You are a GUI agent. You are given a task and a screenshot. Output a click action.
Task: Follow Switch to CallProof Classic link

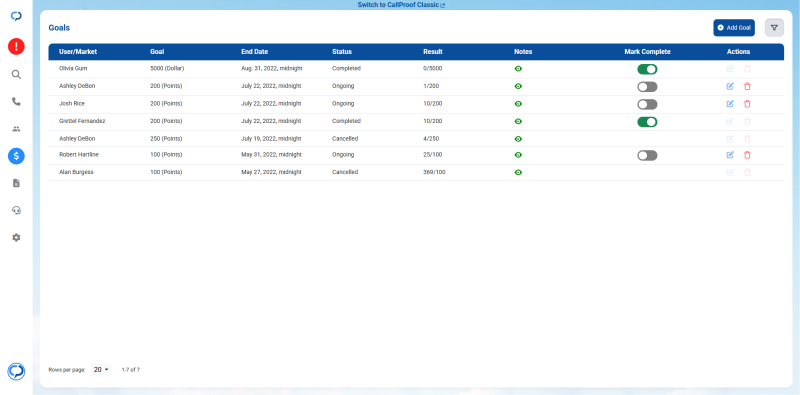(401, 5)
